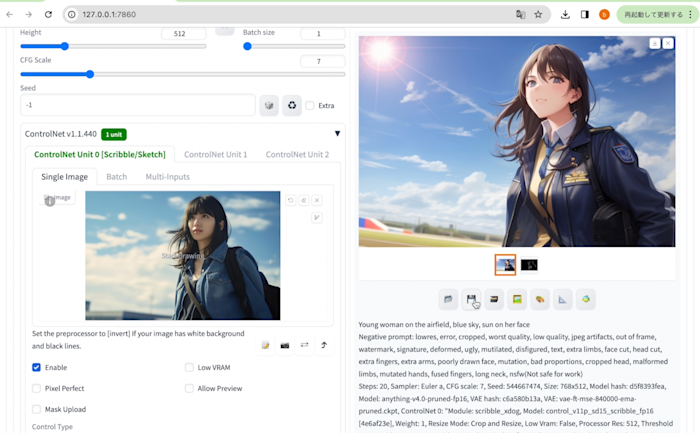Screen dimensions: 700x433
Task: Open brush options on the ControlNet canvas
Action: (x=317, y=217)
